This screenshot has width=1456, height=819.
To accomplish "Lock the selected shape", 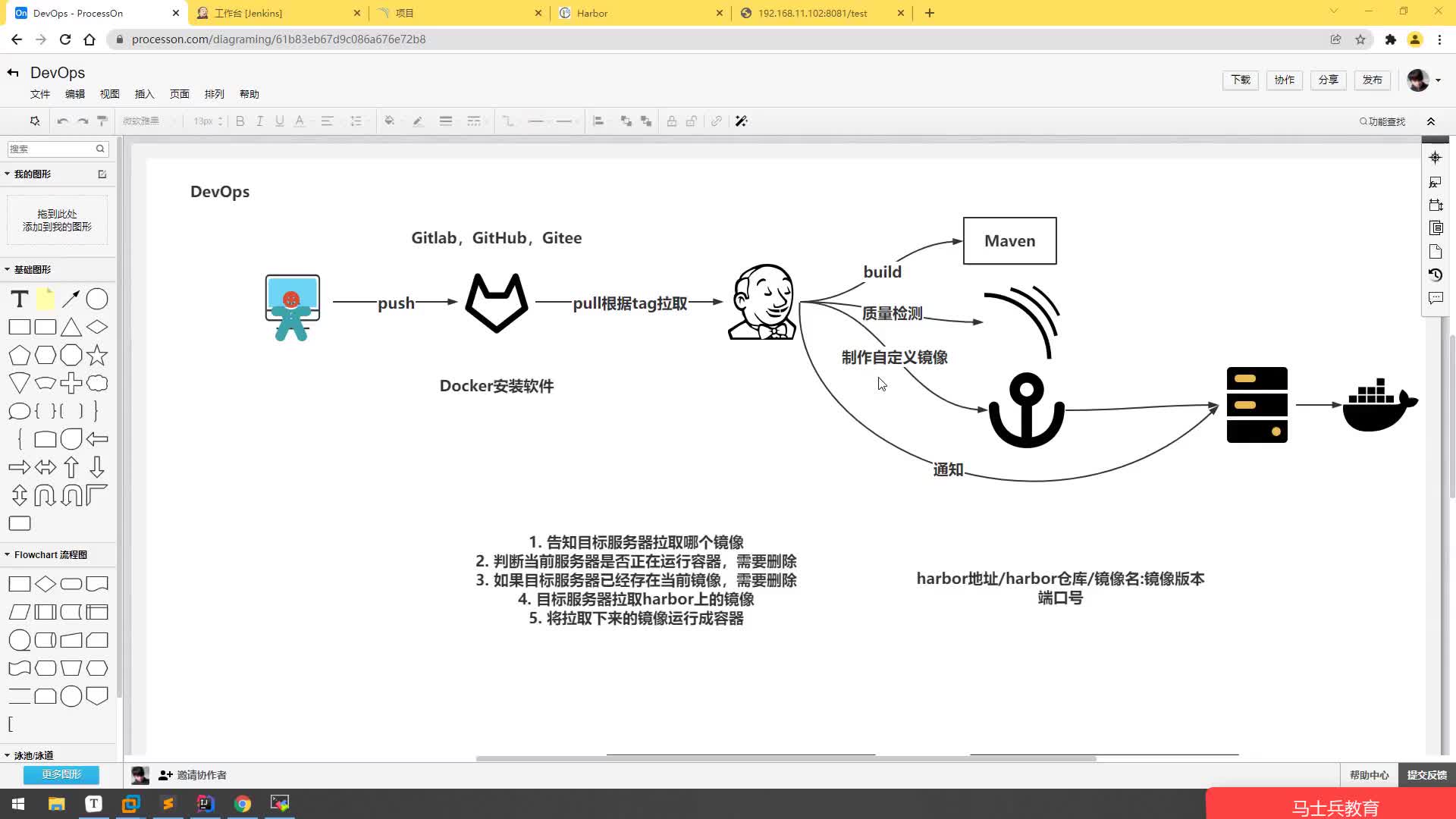I will [x=672, y=121].
